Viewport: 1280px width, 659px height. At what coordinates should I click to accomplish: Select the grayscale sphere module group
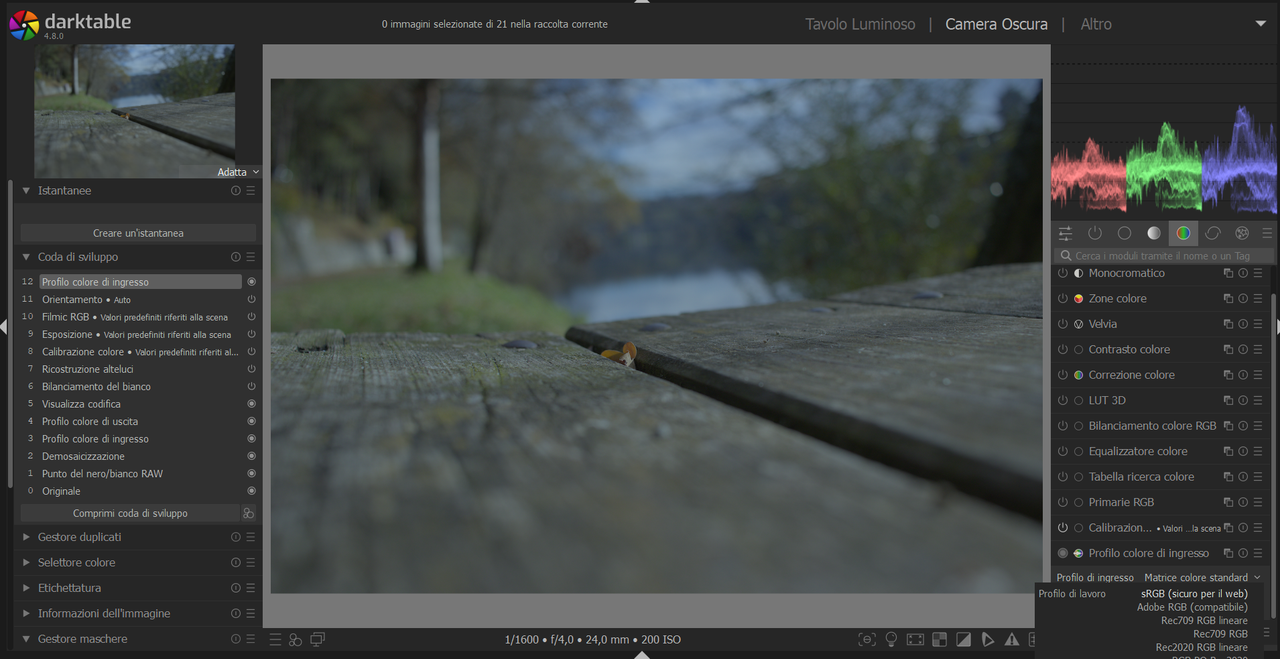1154,233
